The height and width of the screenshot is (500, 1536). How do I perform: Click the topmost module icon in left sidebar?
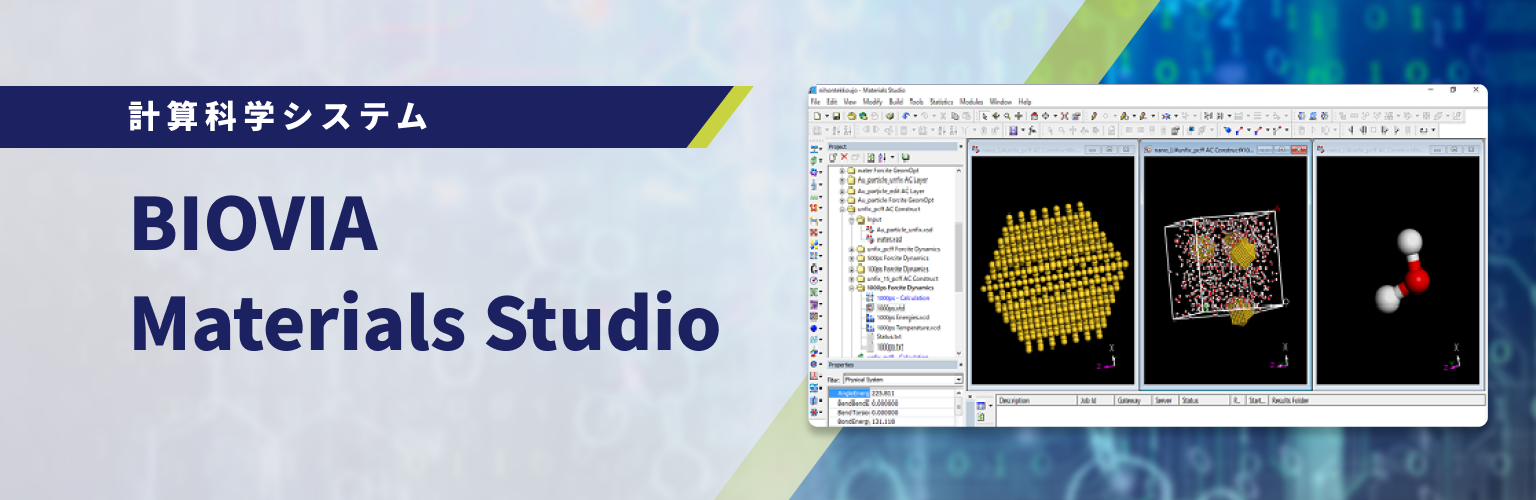click(x=814, y=150)
